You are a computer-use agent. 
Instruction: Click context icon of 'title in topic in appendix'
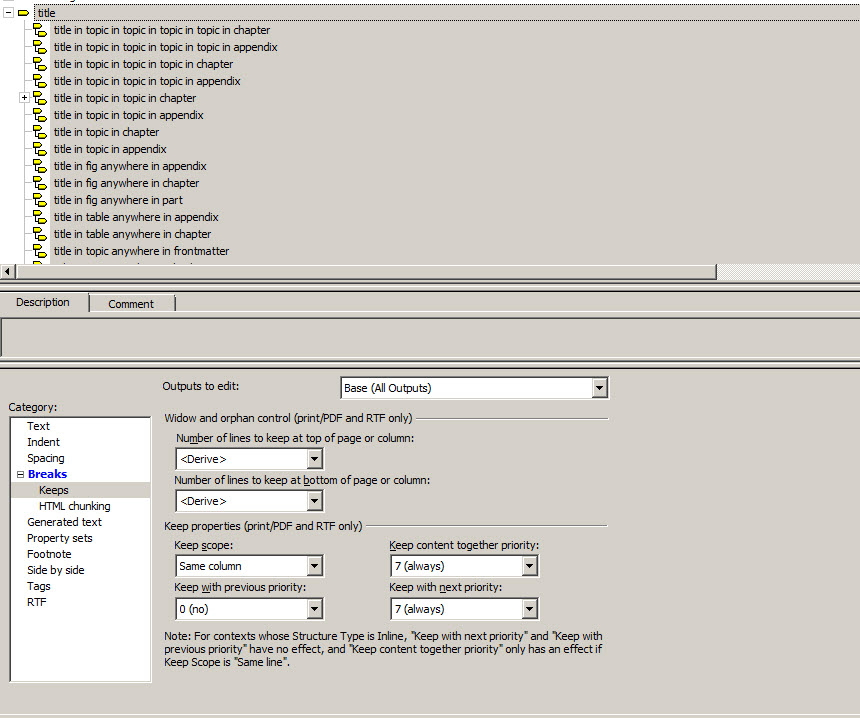40,149
